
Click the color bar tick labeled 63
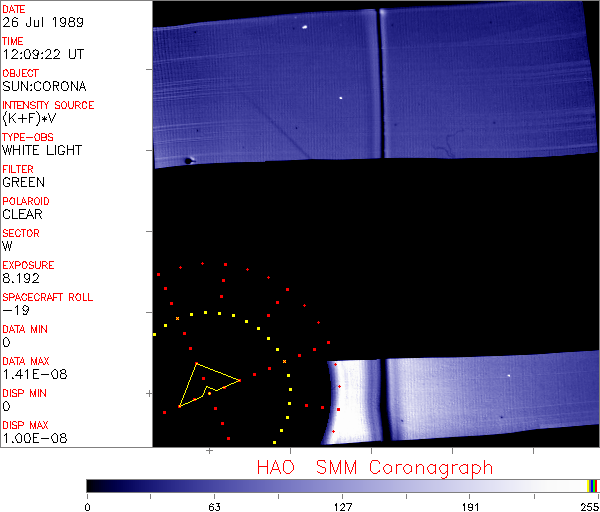point(214,506)
